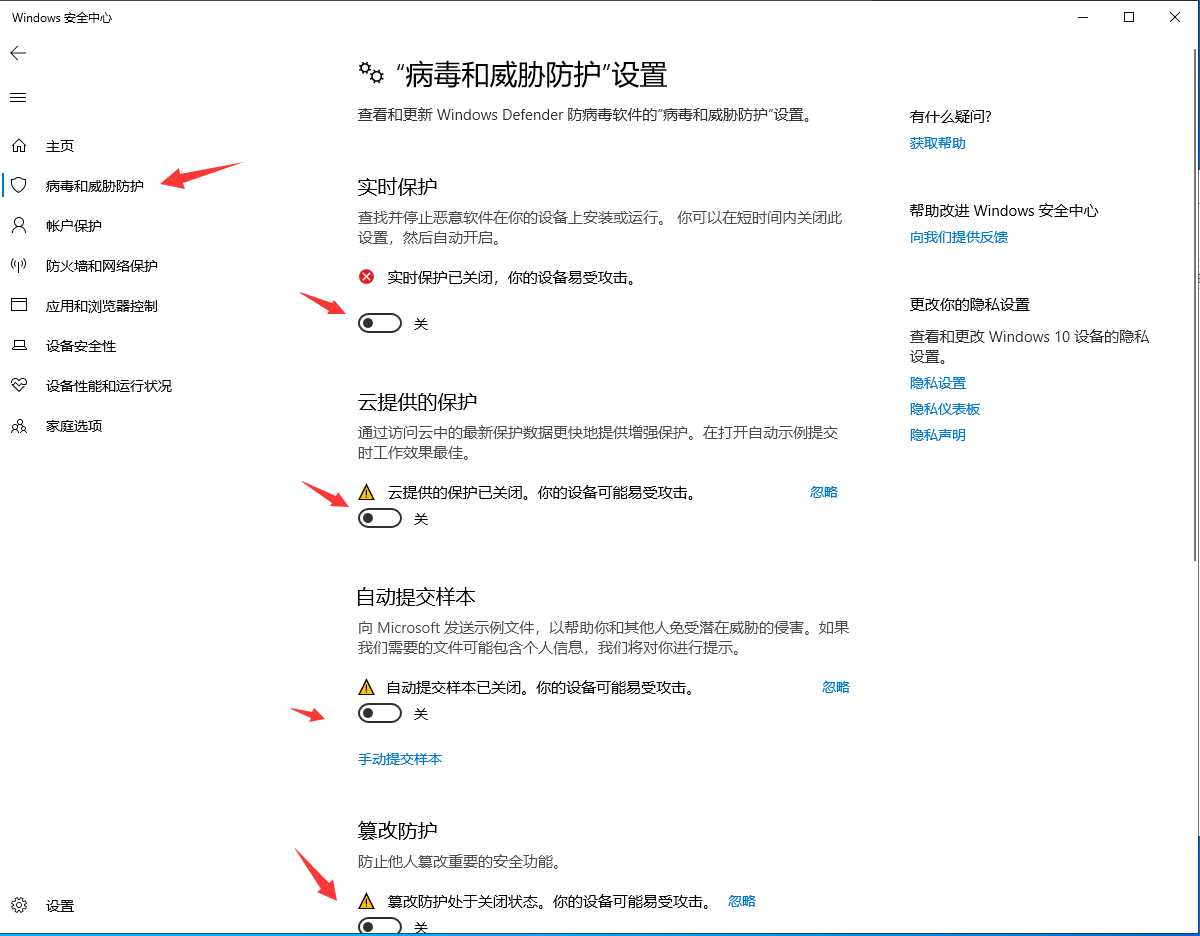Open the 隐私设置 link
Image resolution: width=1200 pixels, height=936 pixels.
938,383
